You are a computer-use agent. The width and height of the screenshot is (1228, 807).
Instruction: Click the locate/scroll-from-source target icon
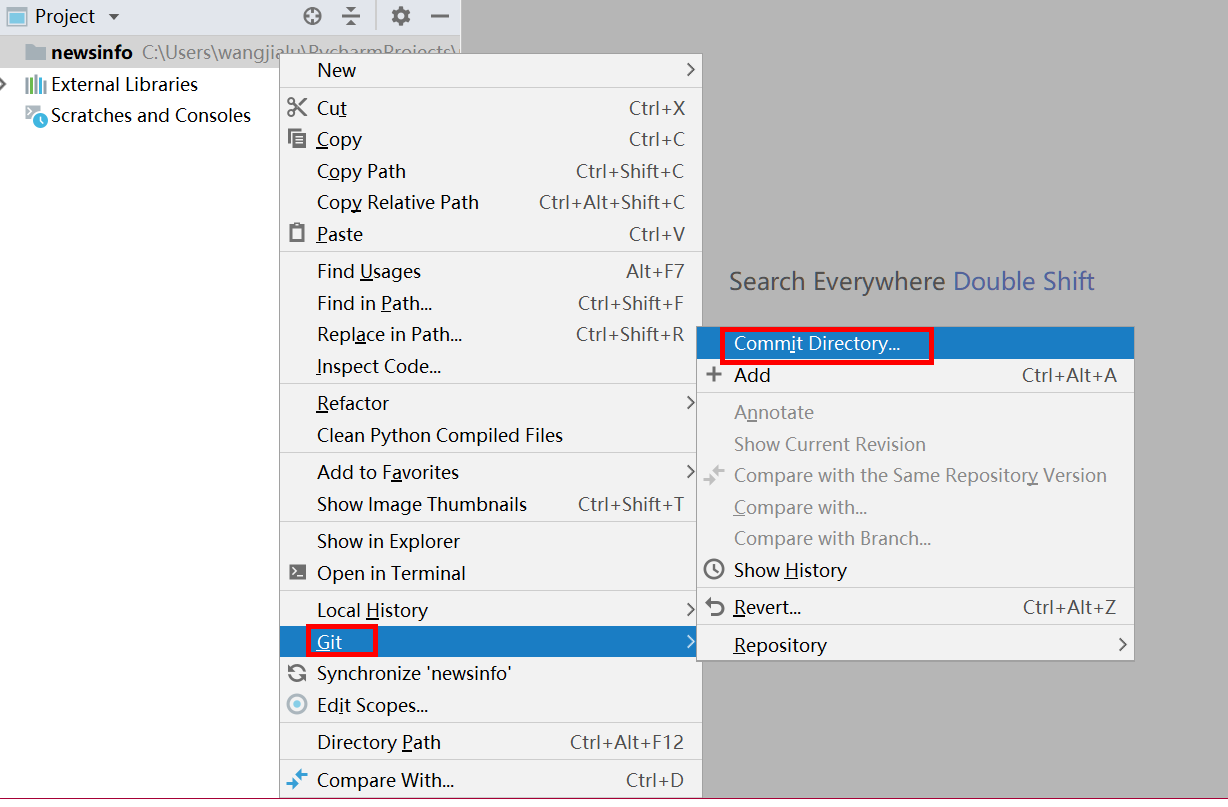pos(313,16)
